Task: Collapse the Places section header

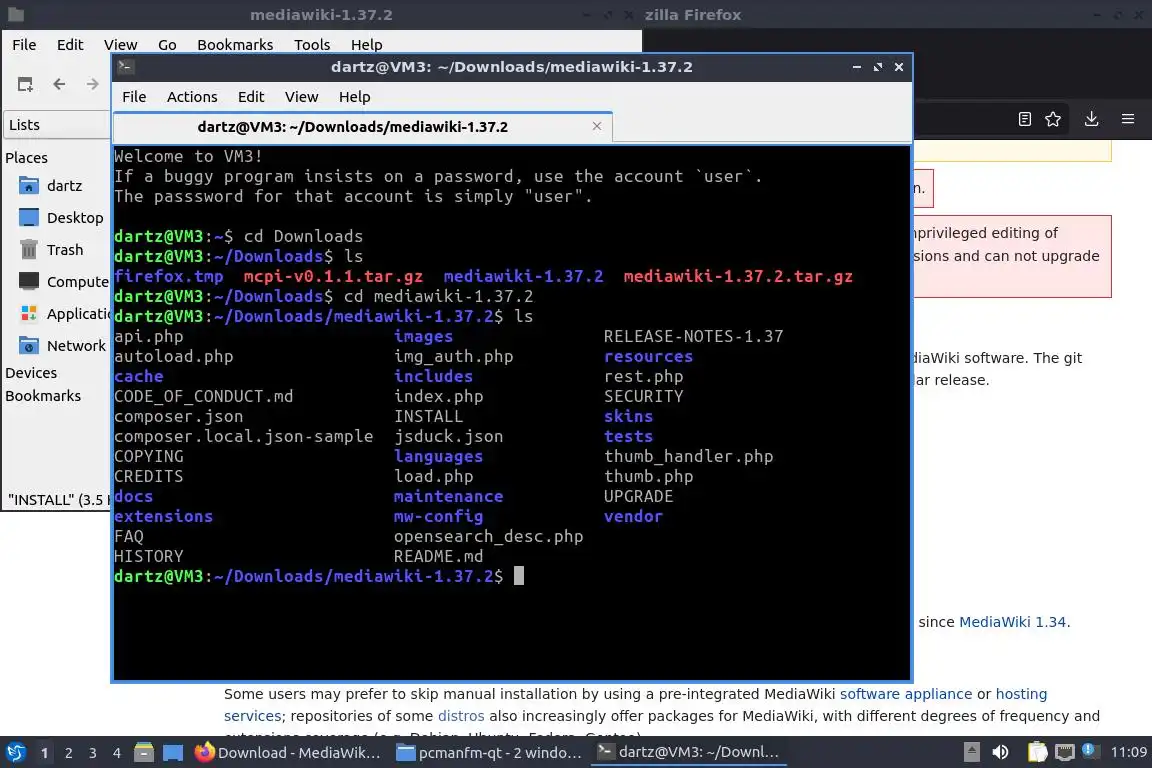Action: click(x=26, y=157)
